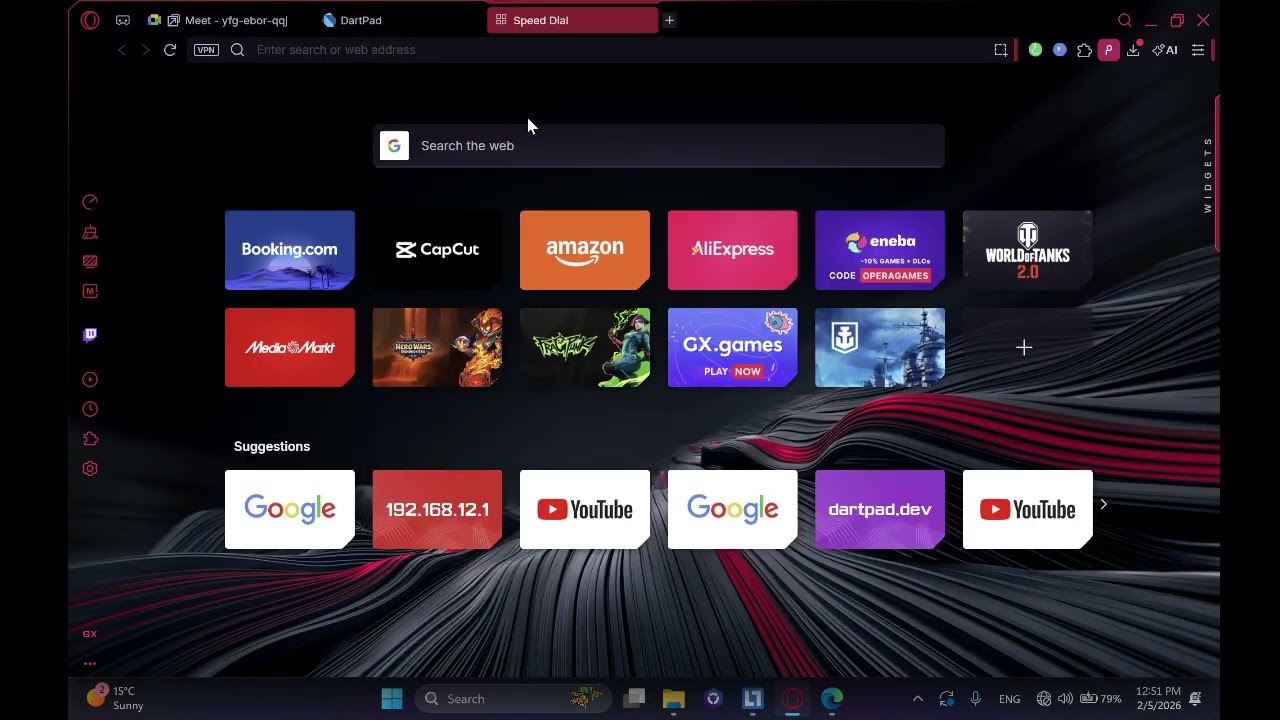The height and width of the screenshot is (720, 1280).
Task: Open the GX Cleaner icon in sidebar
Action: coord(90,232)
